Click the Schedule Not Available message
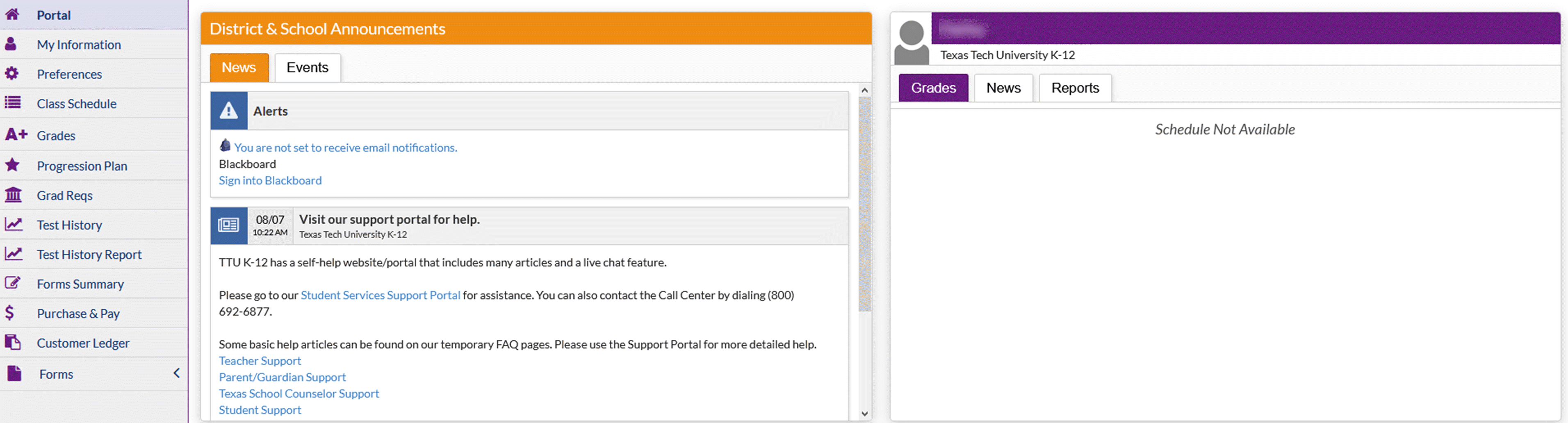1568x423 pixels. [1225, 129]
